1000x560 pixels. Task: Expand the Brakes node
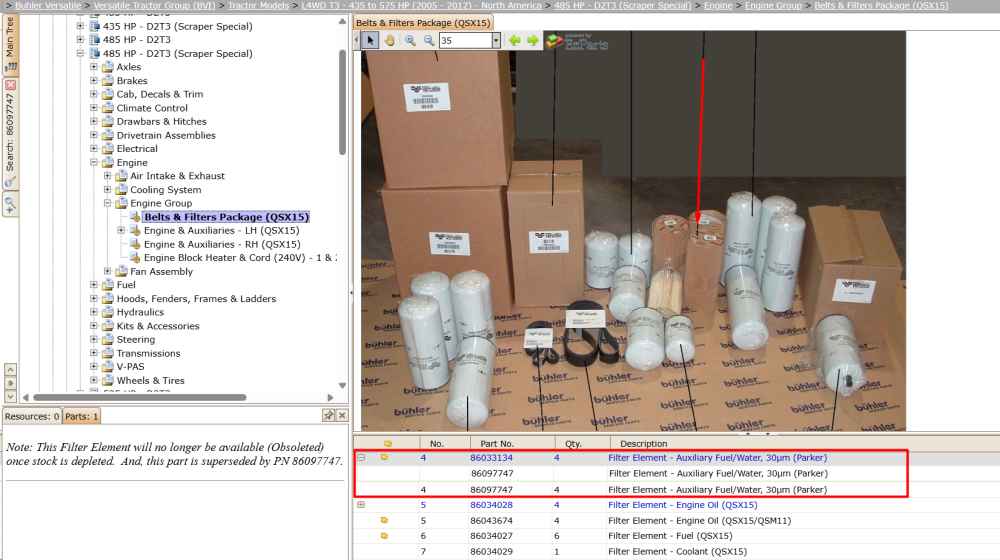tap(94, 80)
